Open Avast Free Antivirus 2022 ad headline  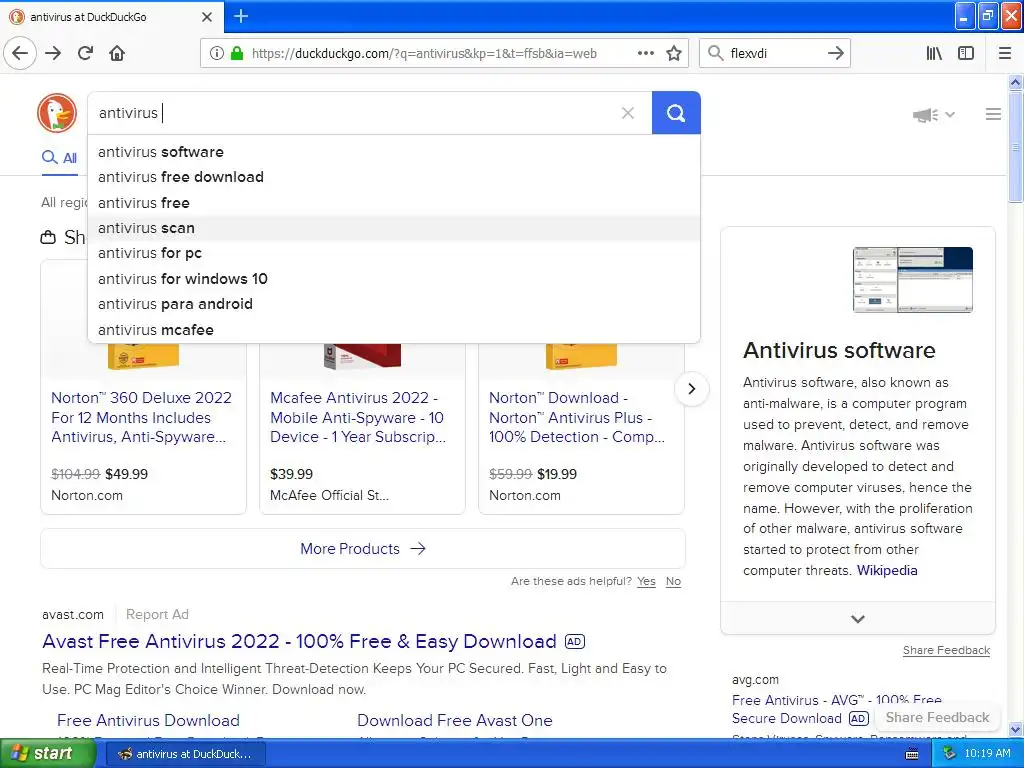(x=299, y=641)
